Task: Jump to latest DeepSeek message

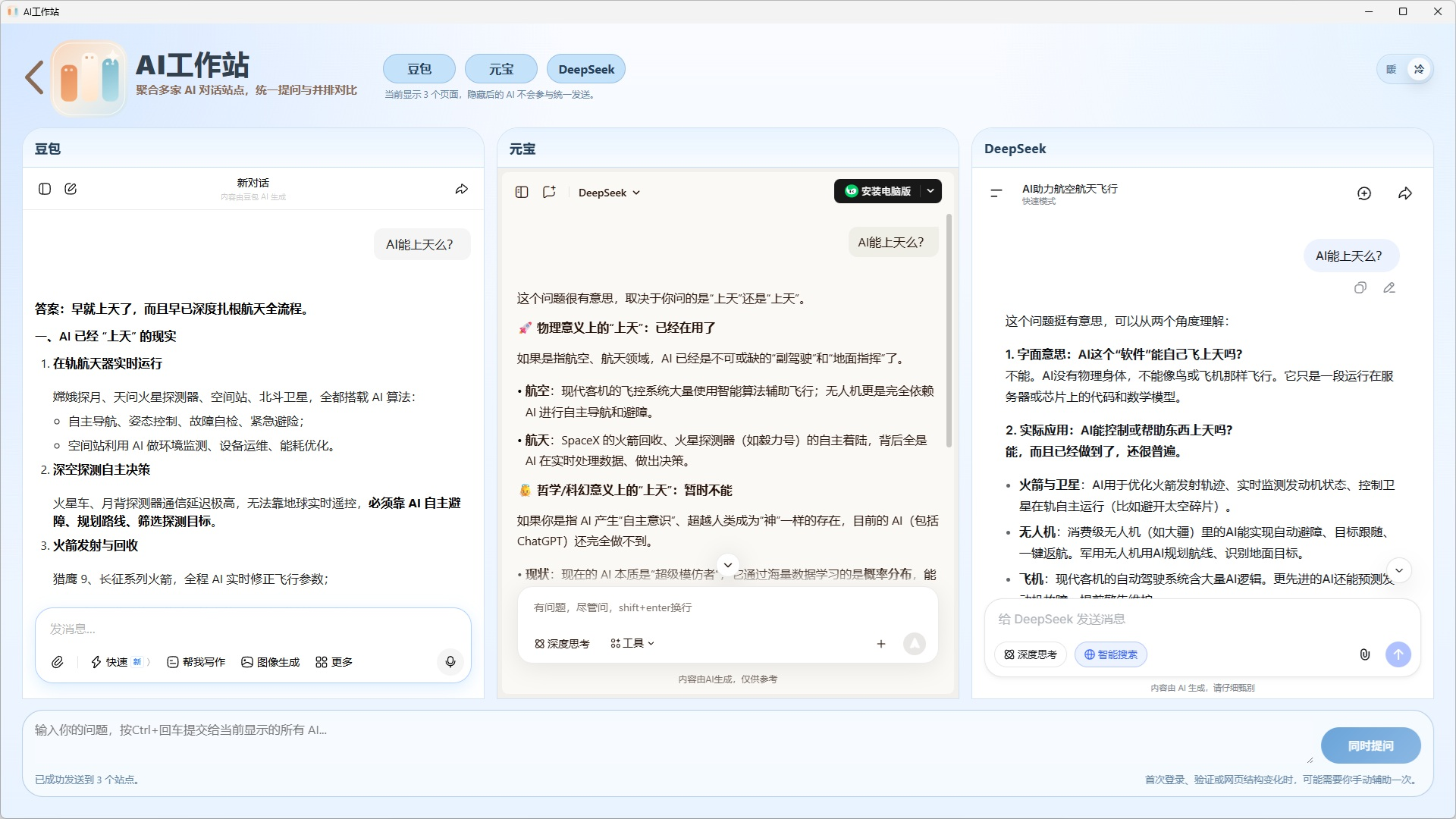Action: 1399,570
